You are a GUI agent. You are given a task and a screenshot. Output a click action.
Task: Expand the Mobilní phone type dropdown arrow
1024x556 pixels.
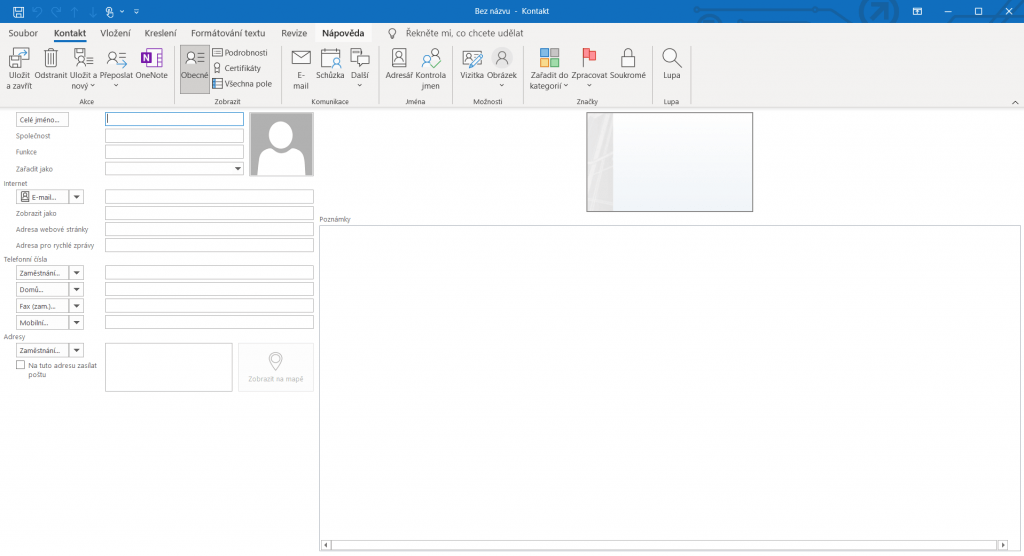point(77,323)
